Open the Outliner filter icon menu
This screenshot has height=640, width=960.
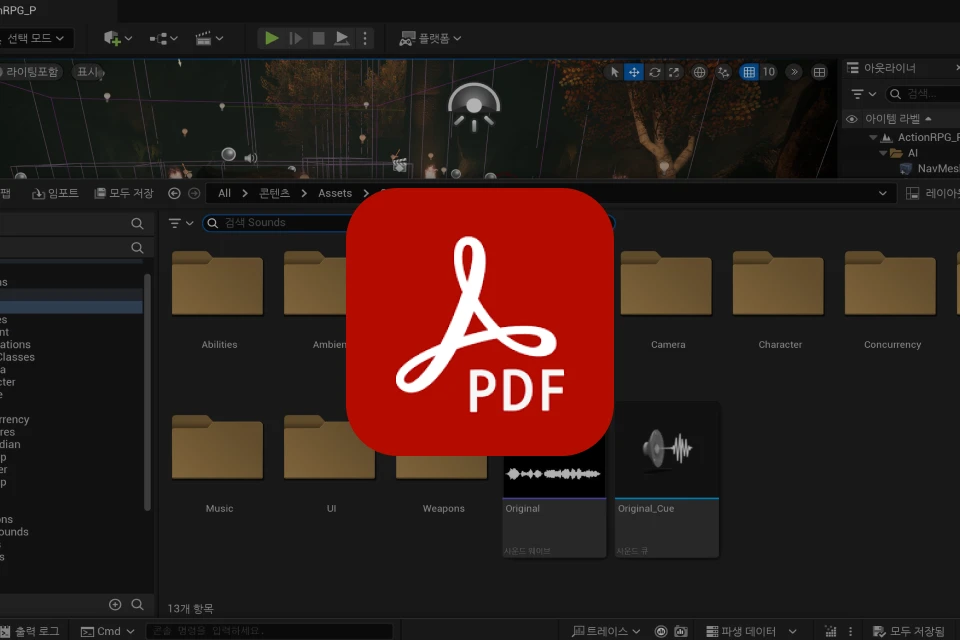pos(863,94)
